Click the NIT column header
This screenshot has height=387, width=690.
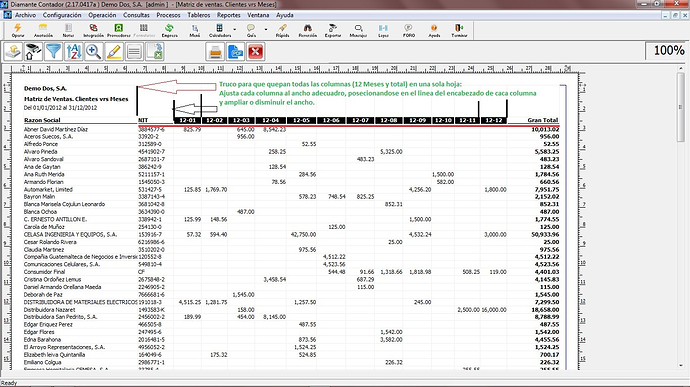click(143, 120)
